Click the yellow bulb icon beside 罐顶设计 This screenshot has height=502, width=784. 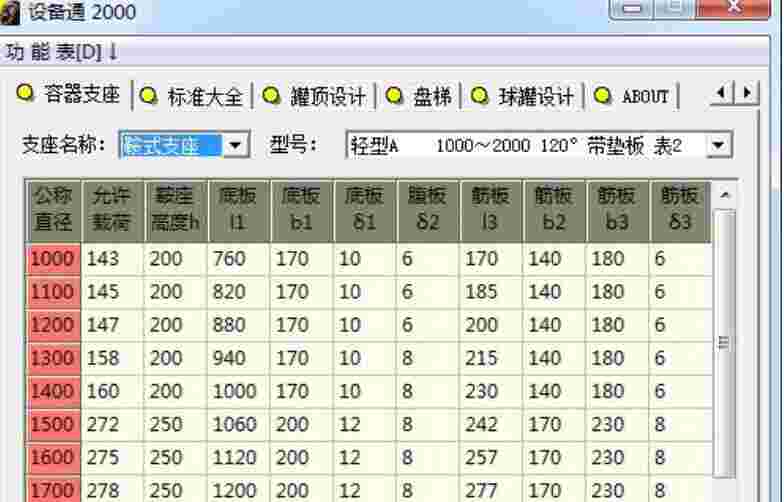pos(272,95)
